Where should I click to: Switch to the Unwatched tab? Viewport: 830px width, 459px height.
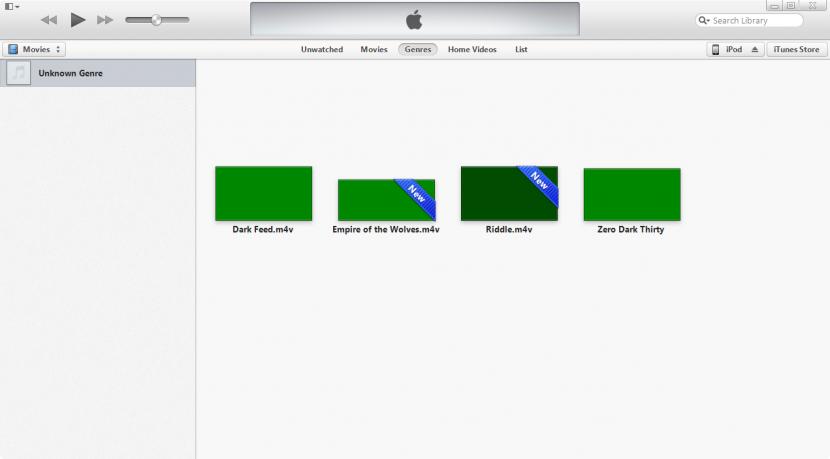(x=322, y=49)
